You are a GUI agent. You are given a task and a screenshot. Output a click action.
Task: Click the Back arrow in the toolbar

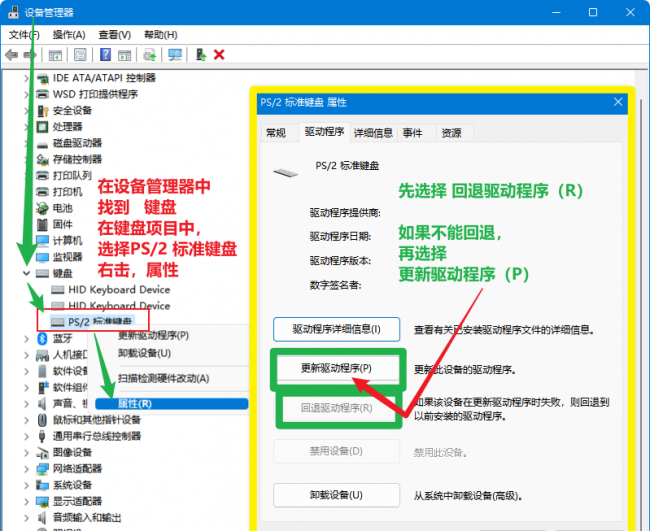click(x=11, y=55)
